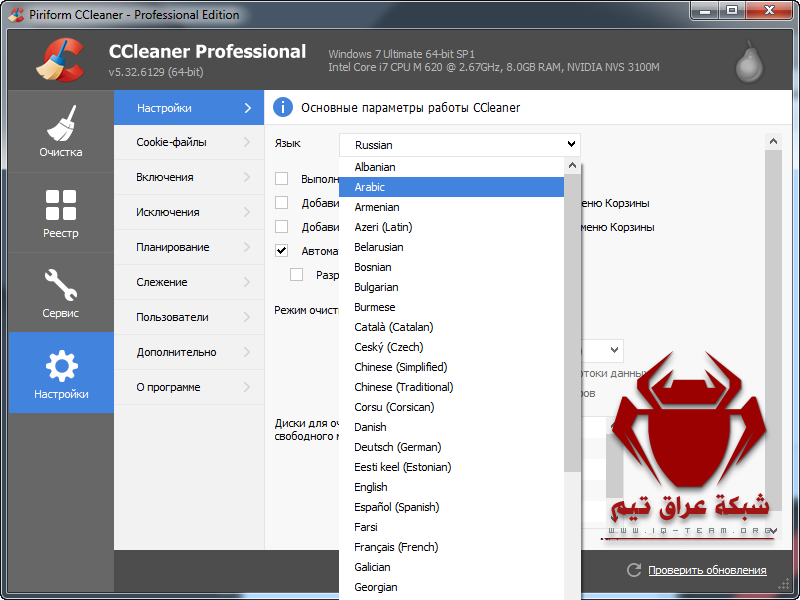Select Ceský (Czech) language
Screen dimensions: 800x600
click(452, 347)
